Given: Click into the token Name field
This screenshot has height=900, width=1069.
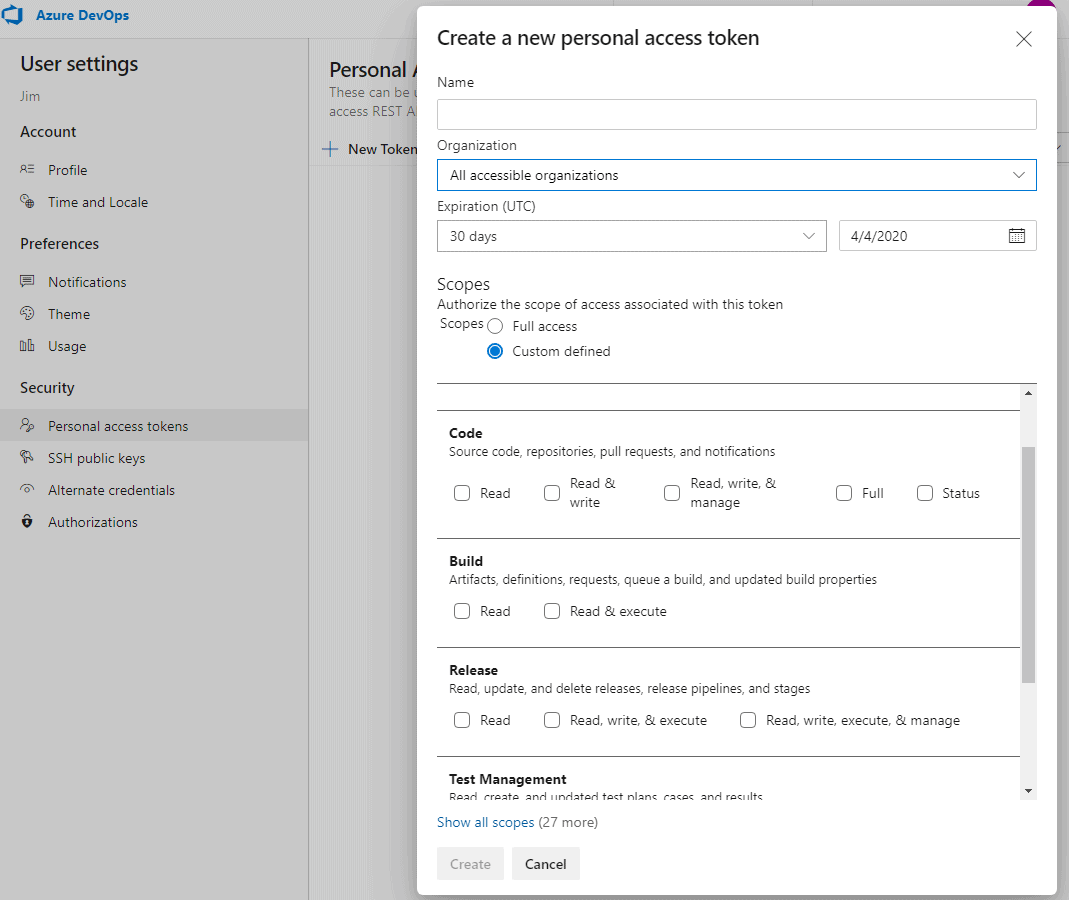Looking at the screenshot, I should (x=736, y=115).
